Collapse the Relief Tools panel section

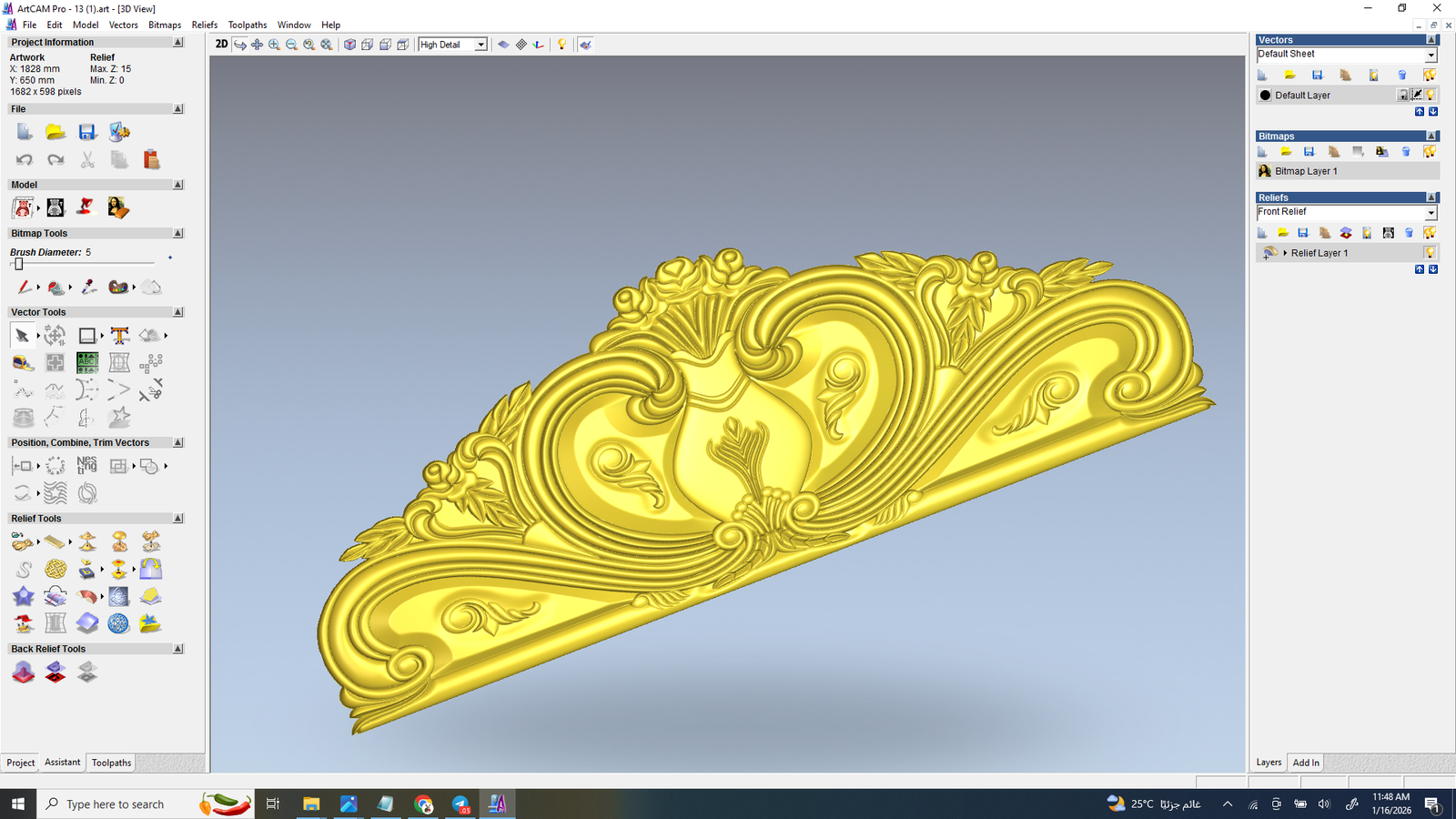pyautogui.click(x=178, y=519)
